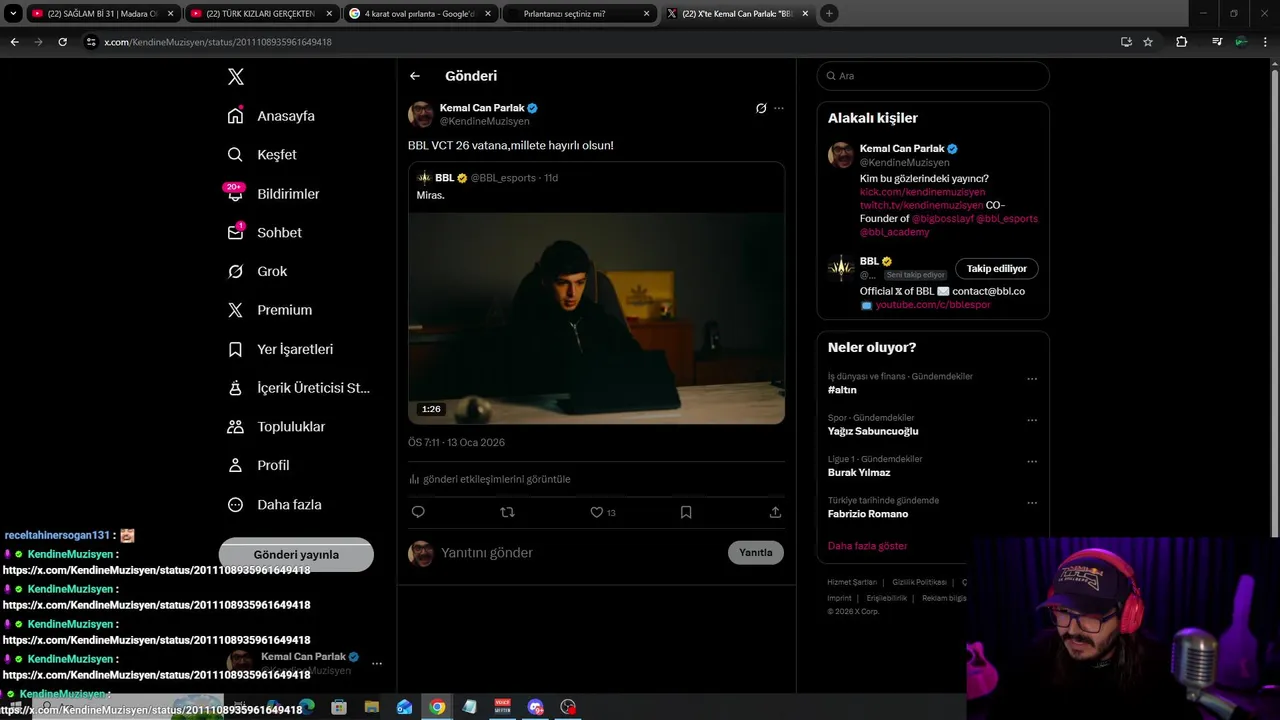Go back with the Gönderi back arrow

415,76
